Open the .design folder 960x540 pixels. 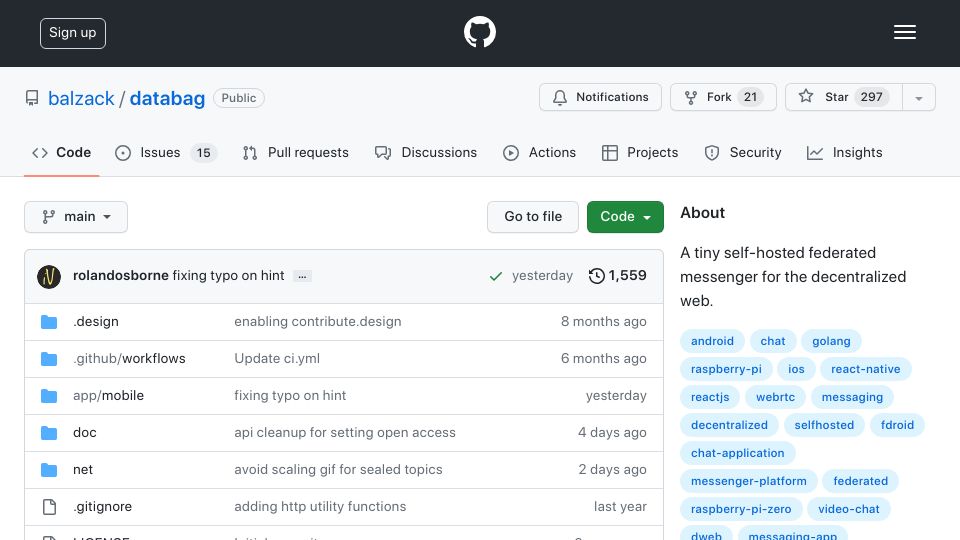(96, 321)
